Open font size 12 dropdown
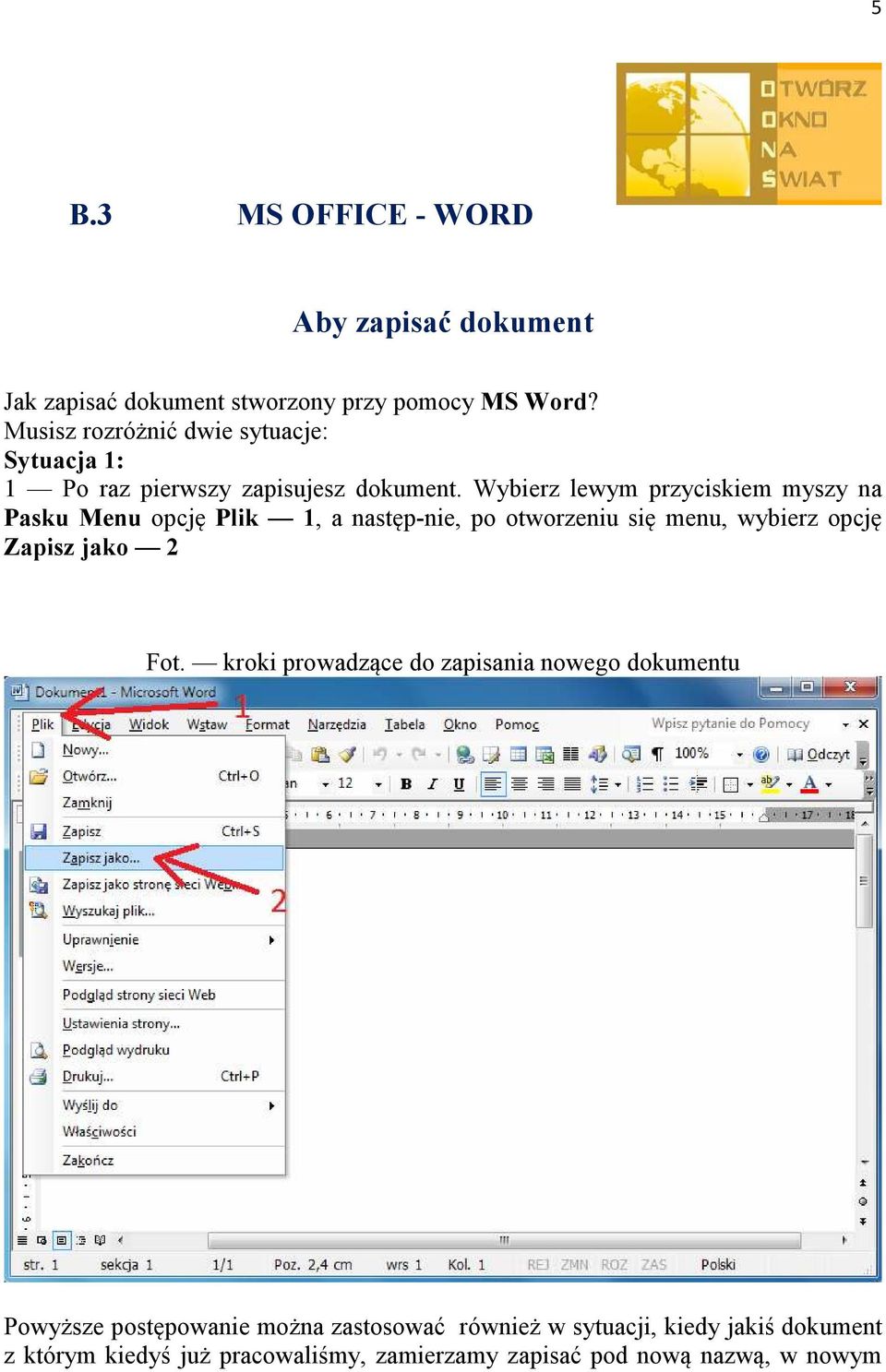Viewport: 886px width, 1372px height. tap(378, 784)
